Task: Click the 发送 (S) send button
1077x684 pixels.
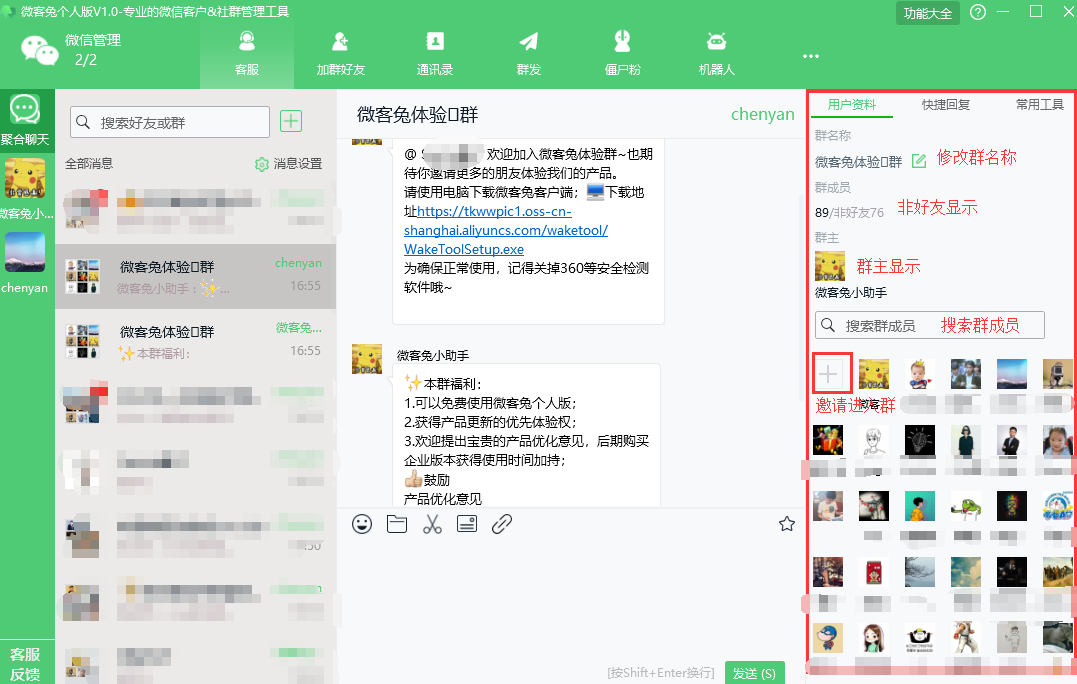Action: [x=754, y=672]
